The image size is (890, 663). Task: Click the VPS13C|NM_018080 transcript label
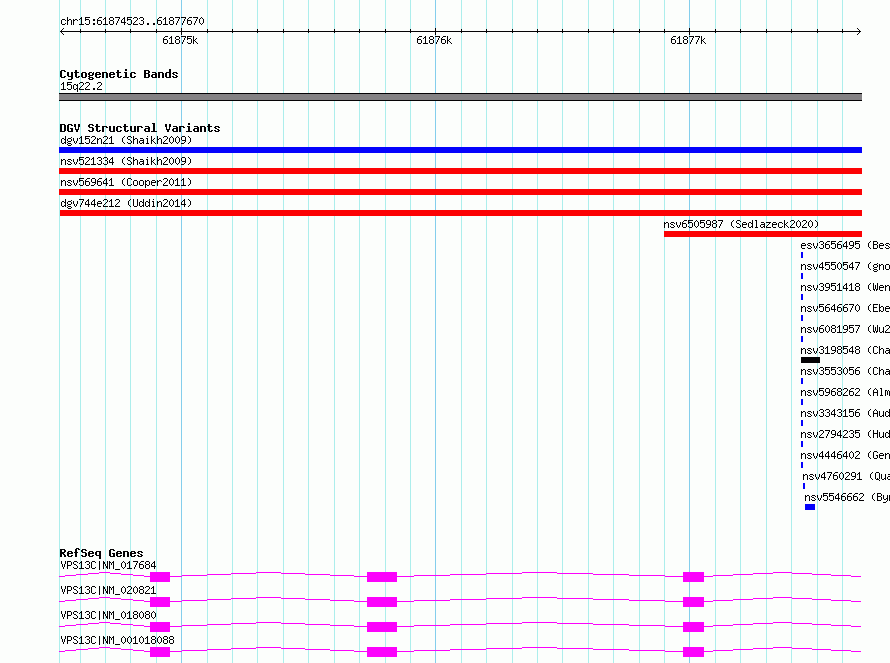[108, 615]
